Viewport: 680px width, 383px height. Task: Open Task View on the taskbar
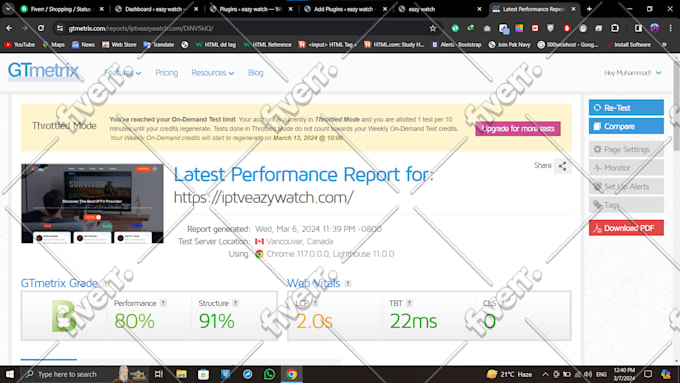(x=159, y=374)
